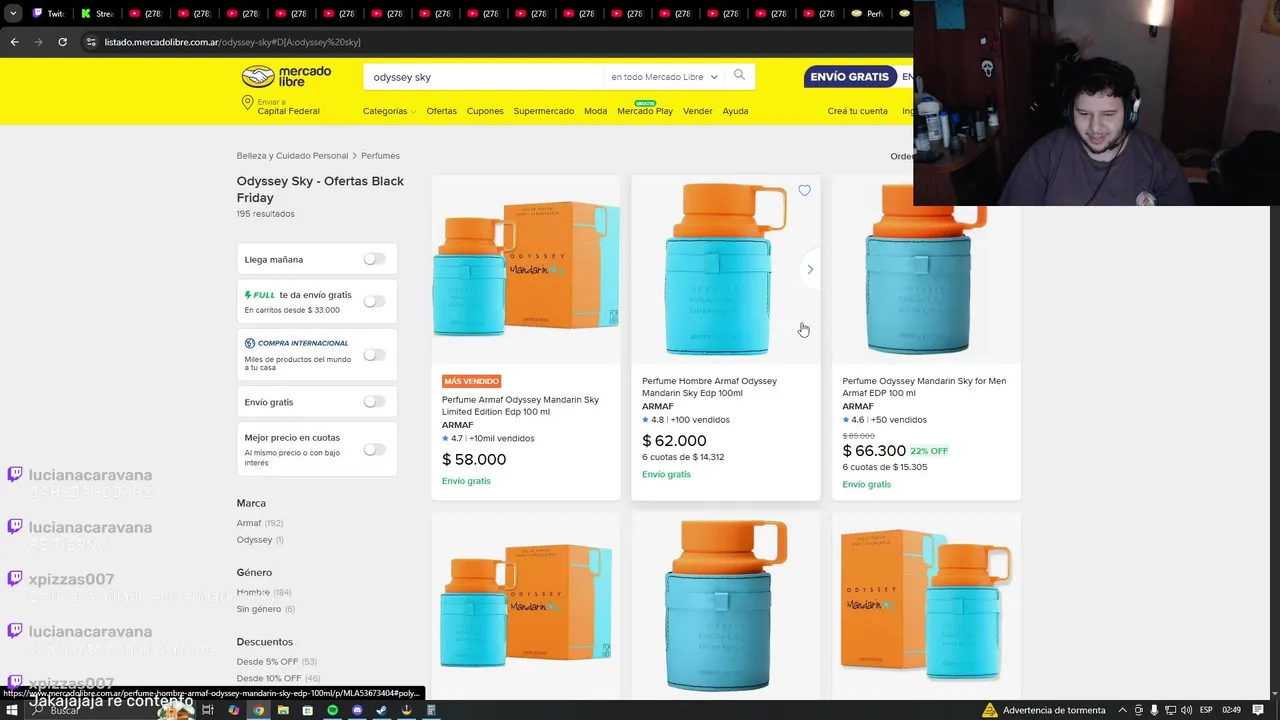Click the 02:49 taskbar clock
The image size is (1280, 720).
pos(1231,710)
